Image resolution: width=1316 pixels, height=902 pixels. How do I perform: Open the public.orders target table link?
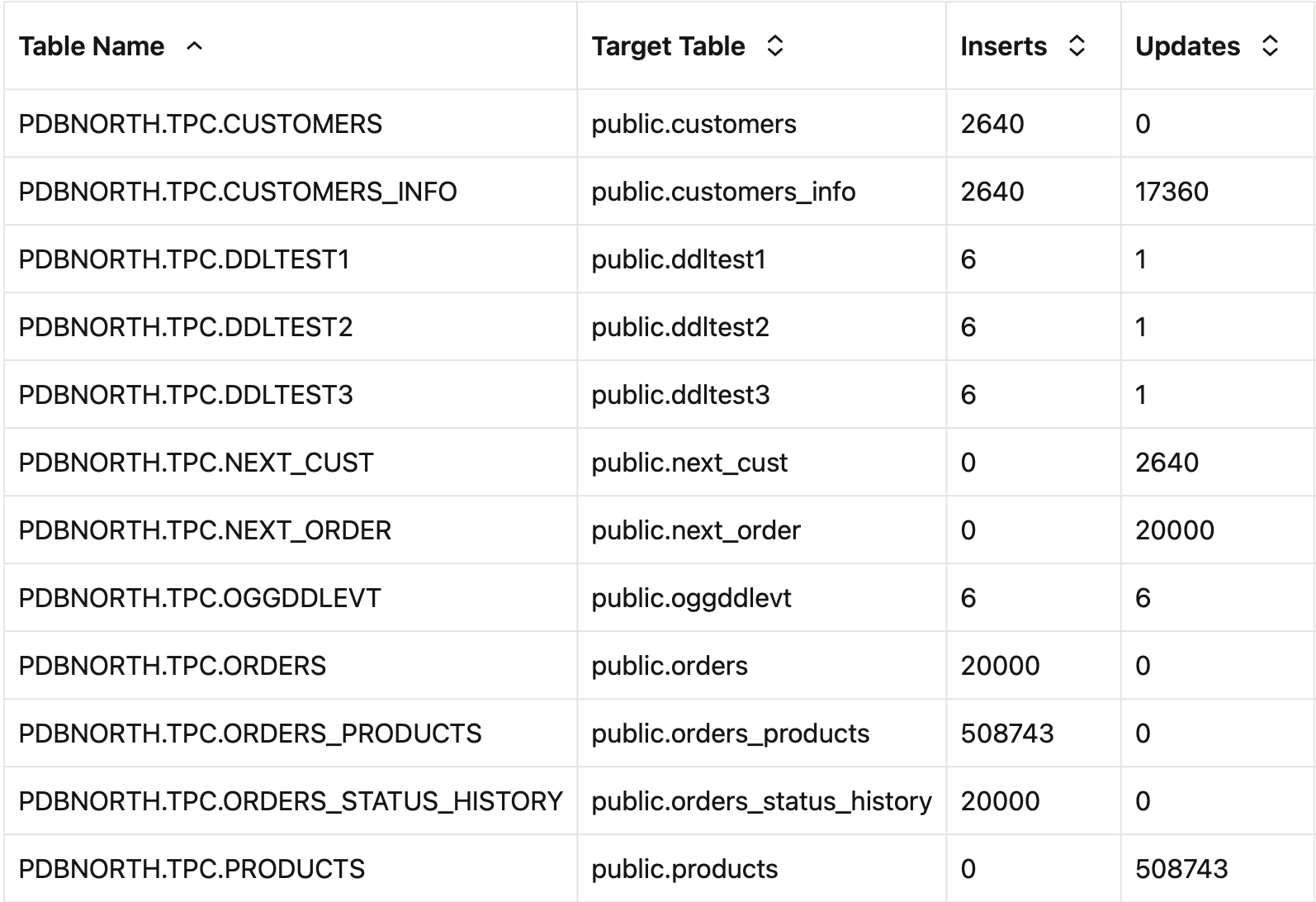669,665
